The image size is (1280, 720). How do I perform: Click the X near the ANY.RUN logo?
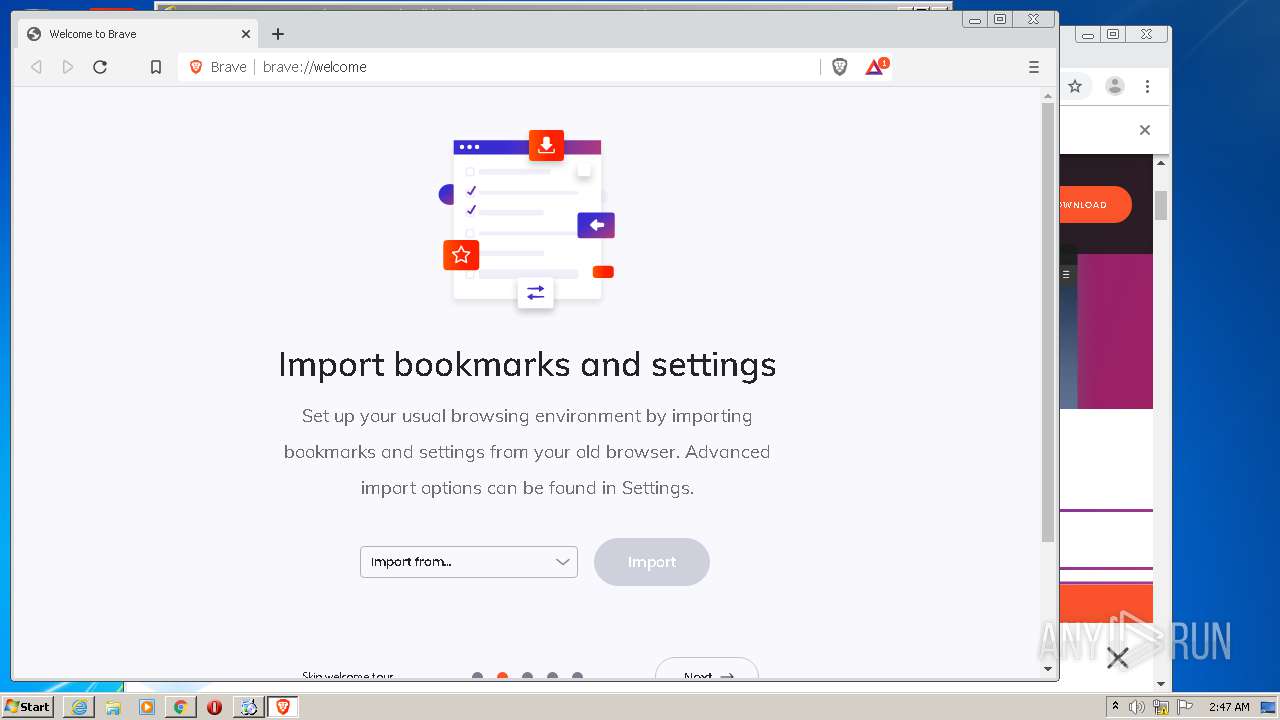point(1118,657)
